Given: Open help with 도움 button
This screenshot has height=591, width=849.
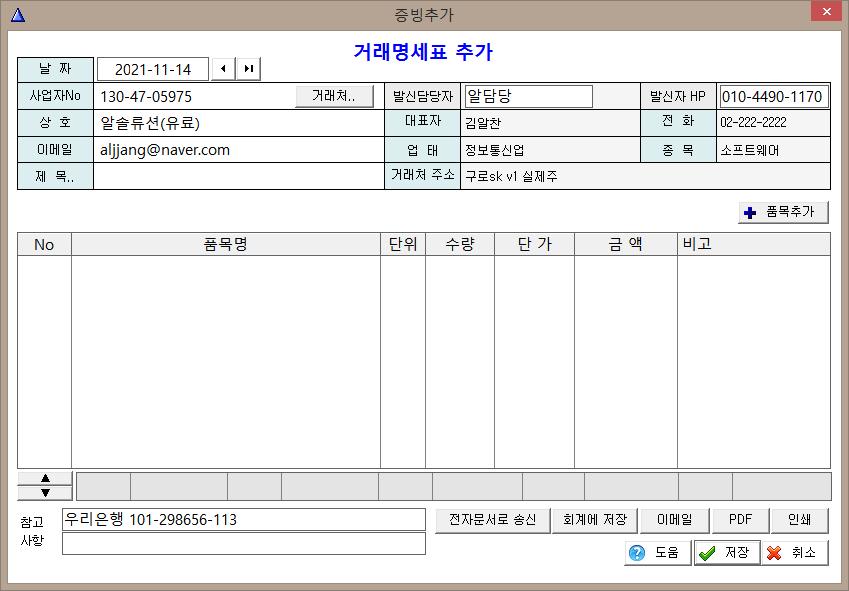Looking at the screenshot, I should coord(658,553).
